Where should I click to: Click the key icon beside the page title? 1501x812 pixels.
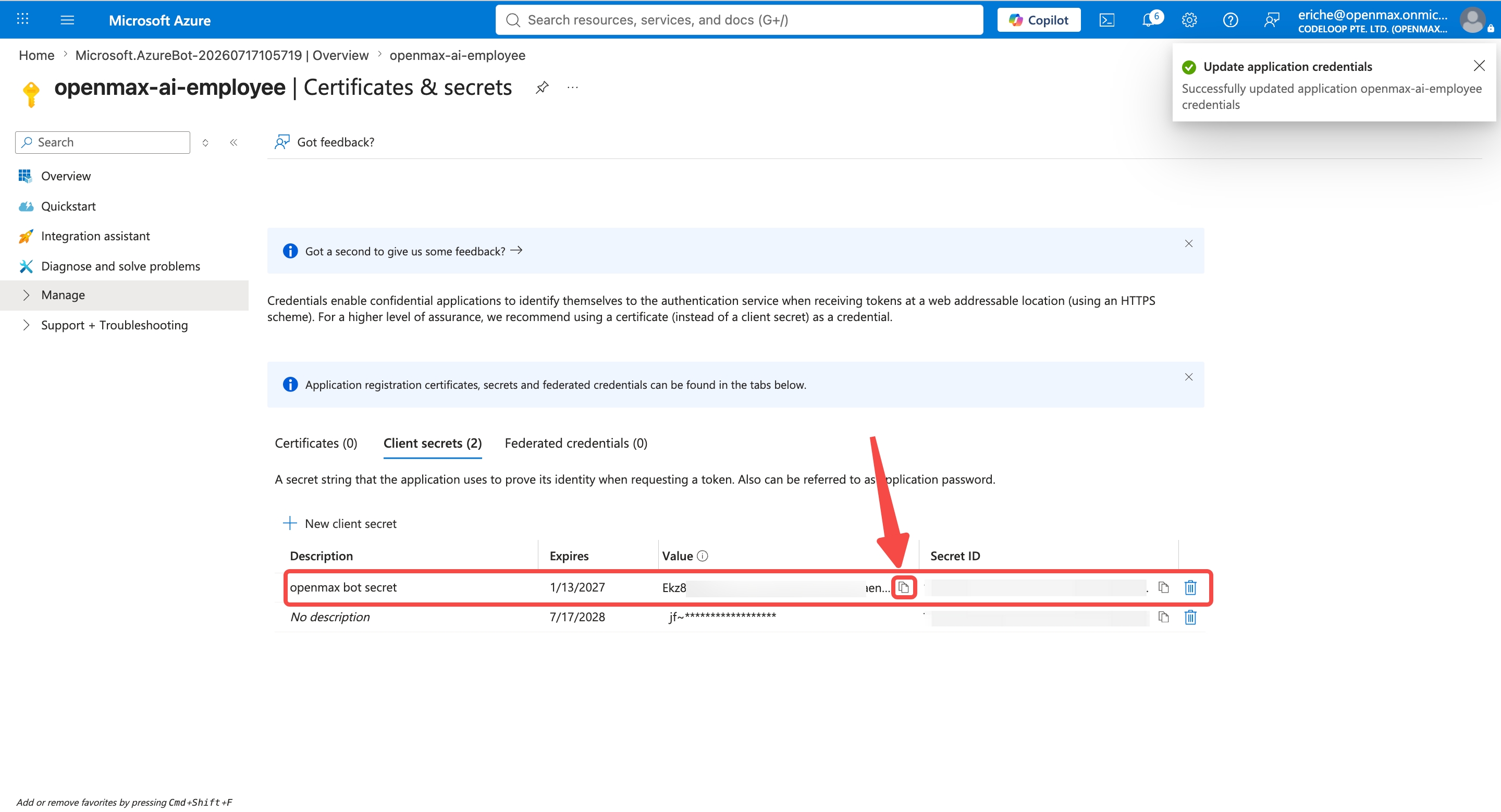(x=31, y=94)
